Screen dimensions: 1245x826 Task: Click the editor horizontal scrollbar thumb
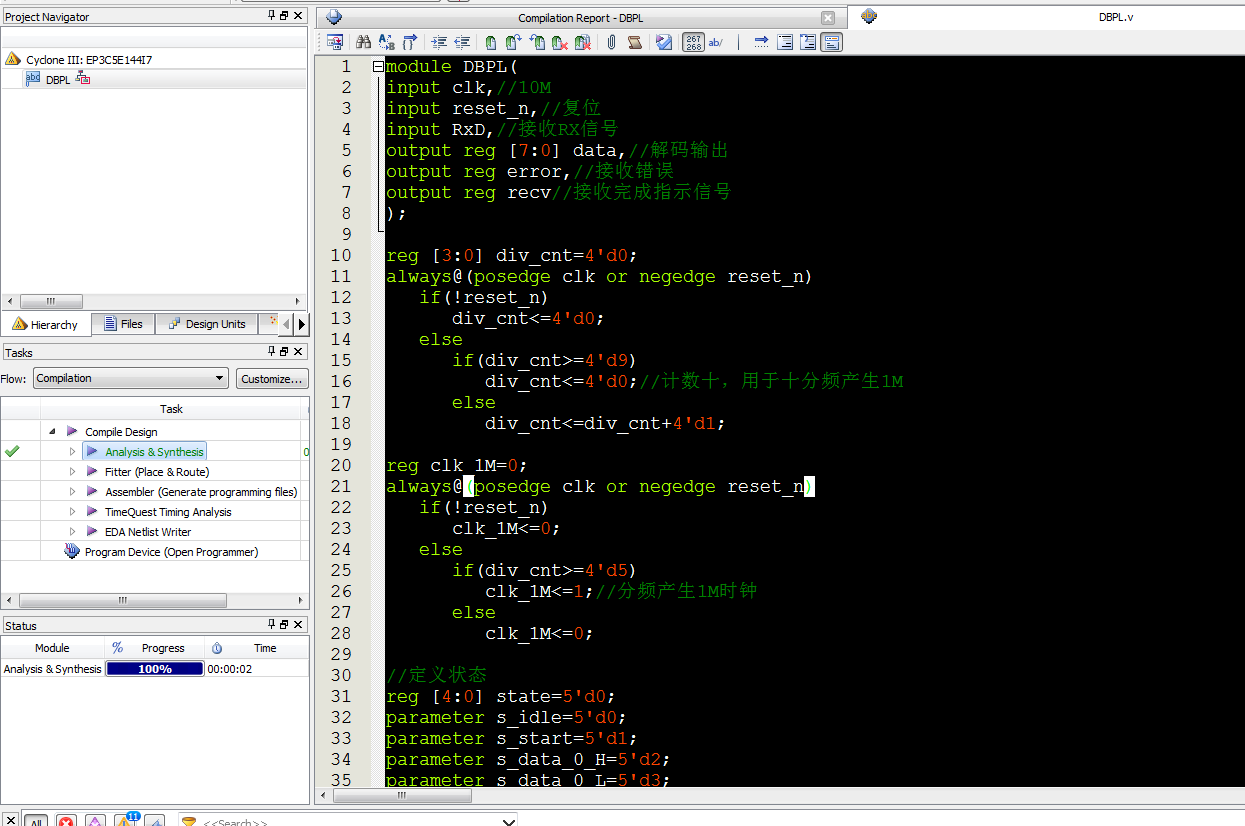click(x=400, y=796)
